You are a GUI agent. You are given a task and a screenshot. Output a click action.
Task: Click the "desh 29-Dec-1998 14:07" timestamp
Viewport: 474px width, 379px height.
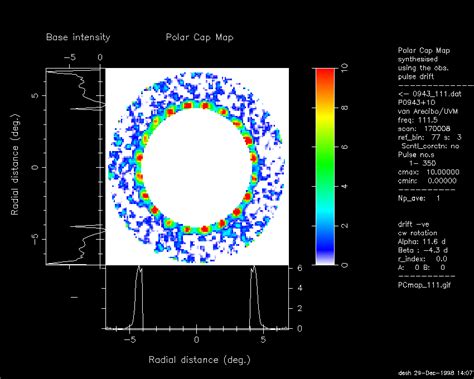(x=436, y=372)
